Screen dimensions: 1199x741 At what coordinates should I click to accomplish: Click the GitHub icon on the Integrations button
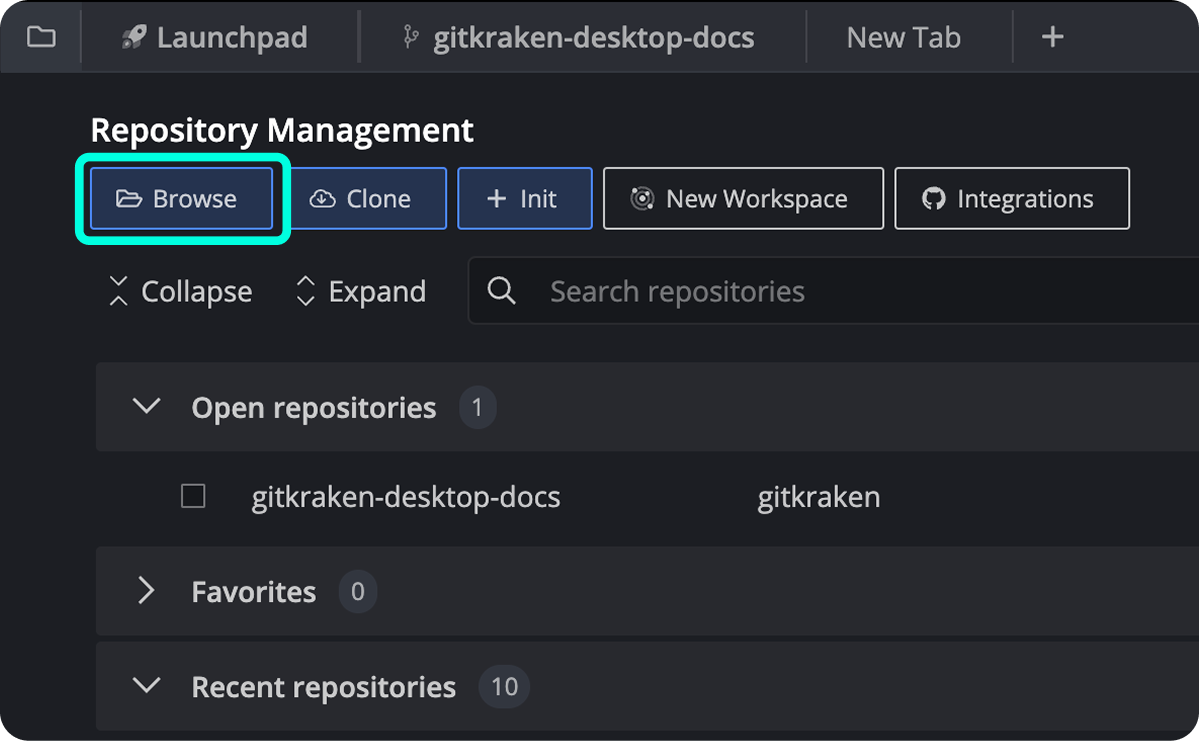pyautogui.click(x=935, y=198)
